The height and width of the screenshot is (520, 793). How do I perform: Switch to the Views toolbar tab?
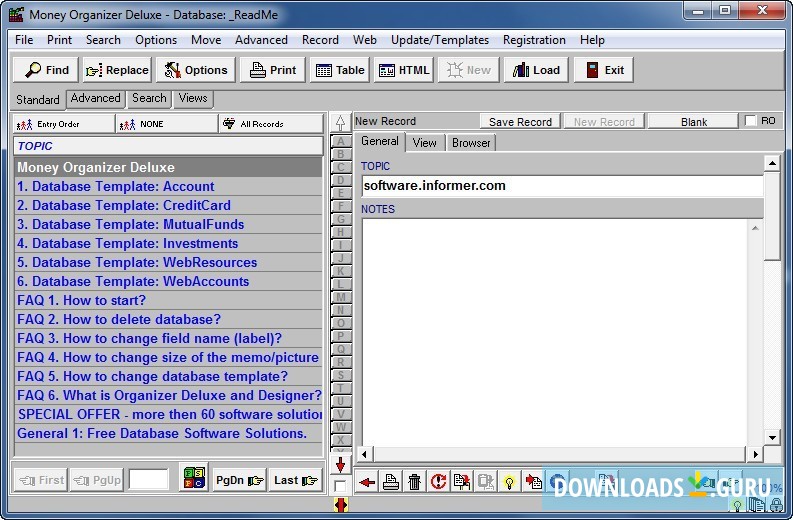pos(193,98)
